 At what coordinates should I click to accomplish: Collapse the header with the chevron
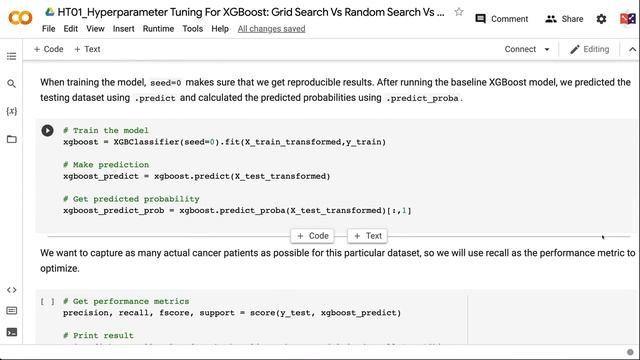coord(632,49)
